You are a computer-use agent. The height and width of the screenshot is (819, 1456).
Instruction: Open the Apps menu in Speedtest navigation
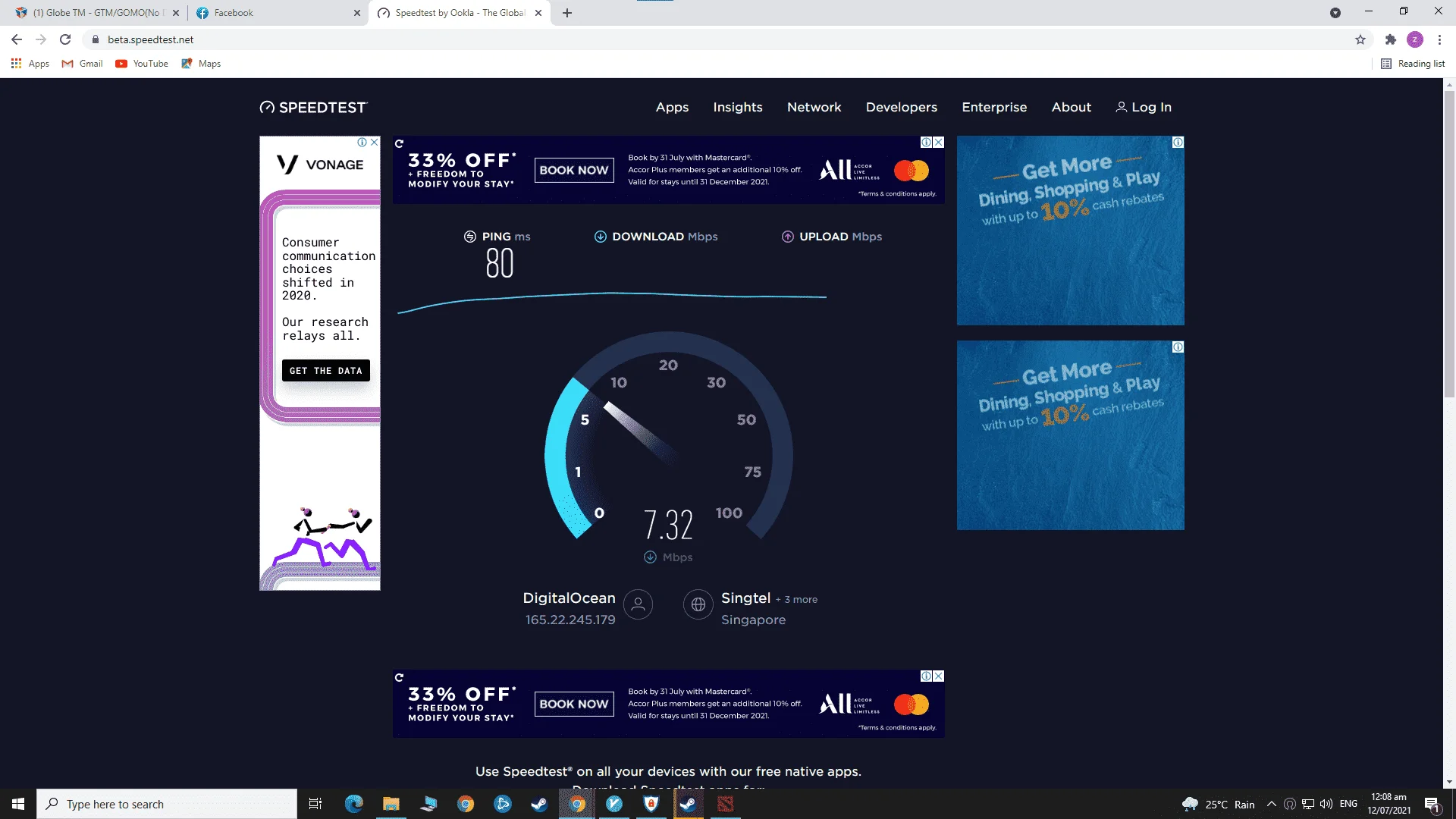click(672, 107)
